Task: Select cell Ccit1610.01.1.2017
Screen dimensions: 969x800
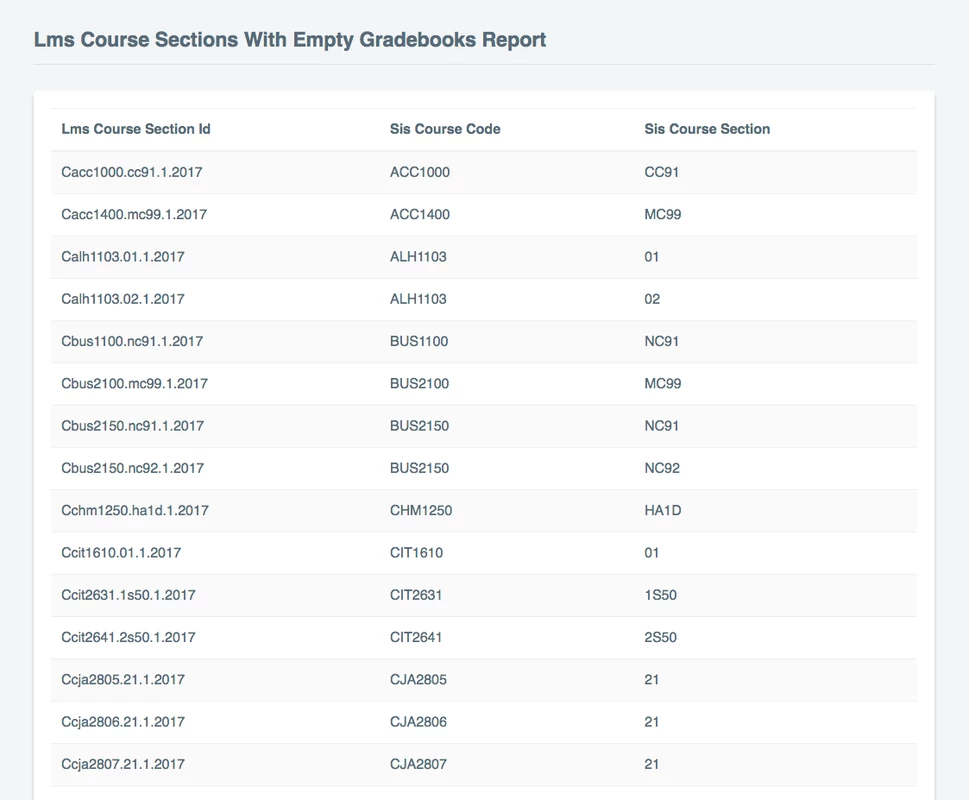Action: pos(121,553)
